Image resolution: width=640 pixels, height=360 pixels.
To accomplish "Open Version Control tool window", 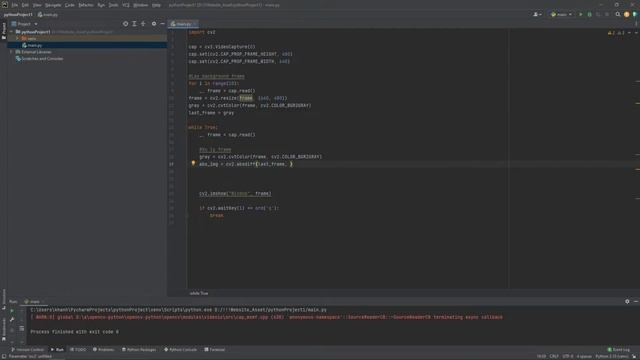I will 27,350.
